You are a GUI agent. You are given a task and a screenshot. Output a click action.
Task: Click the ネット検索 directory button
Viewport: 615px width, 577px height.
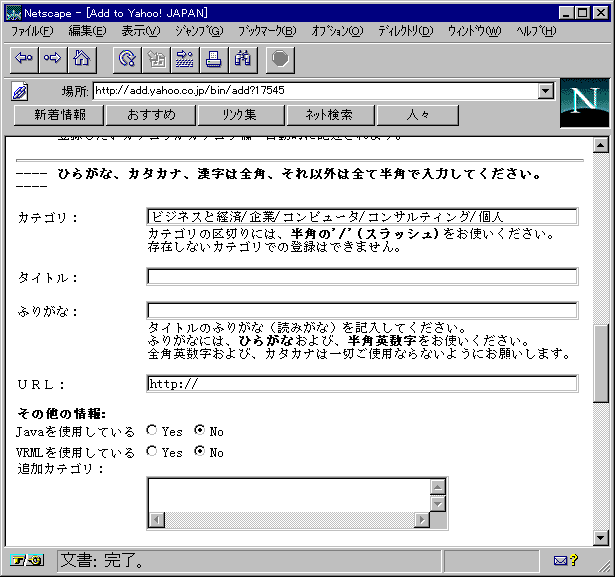tap(331, 115)
